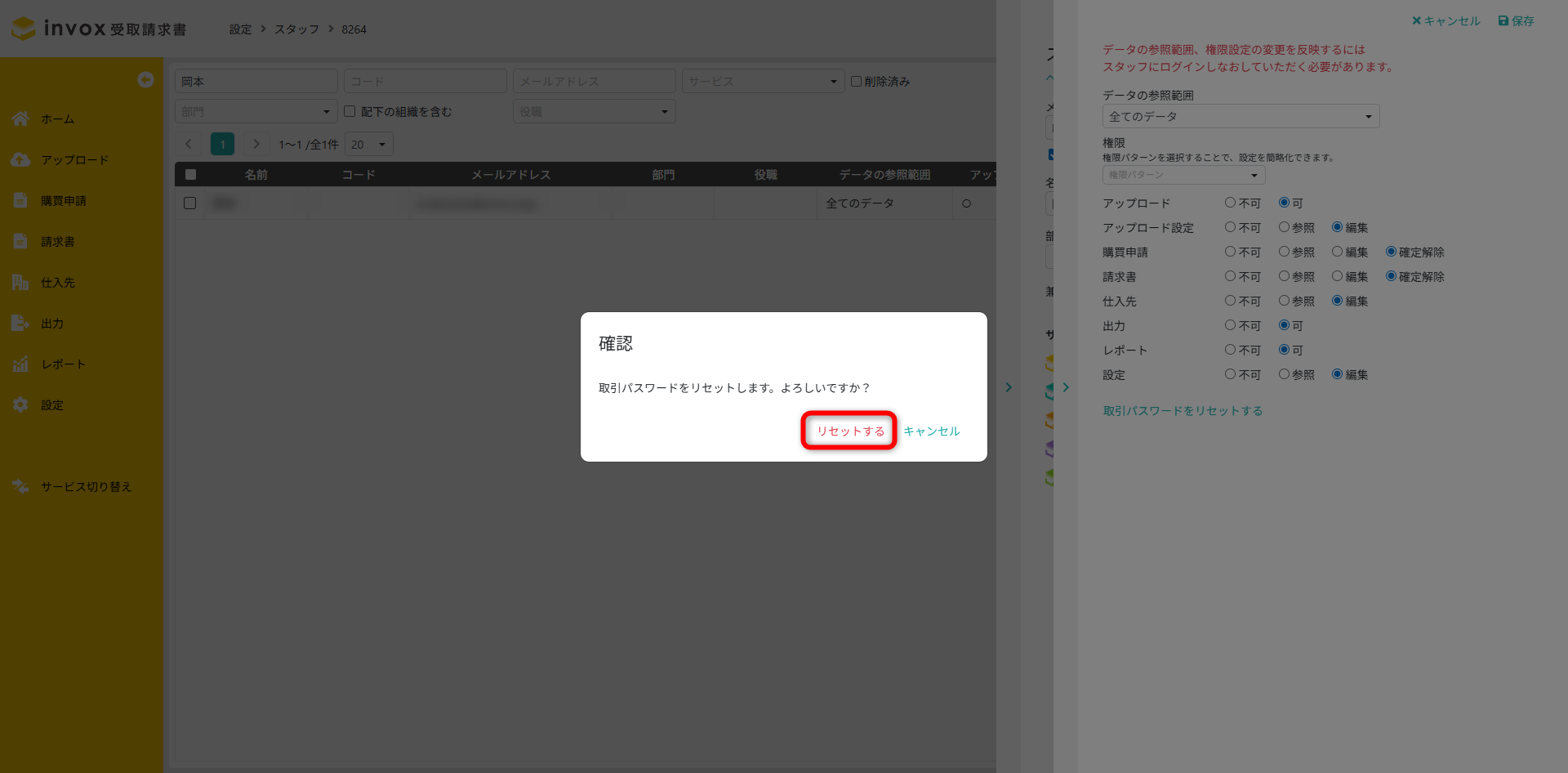Click the supplier building icon

click(x=20, y=283)
